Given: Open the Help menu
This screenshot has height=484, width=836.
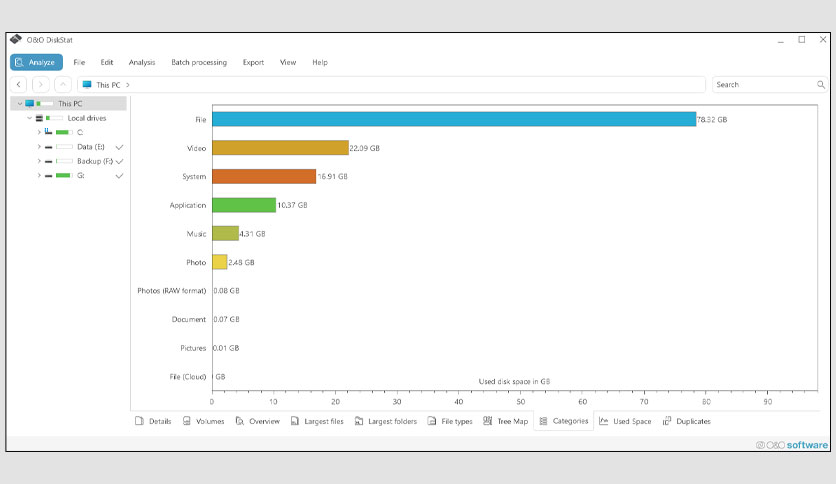Looking at the screenshot, I should point(320,62).
